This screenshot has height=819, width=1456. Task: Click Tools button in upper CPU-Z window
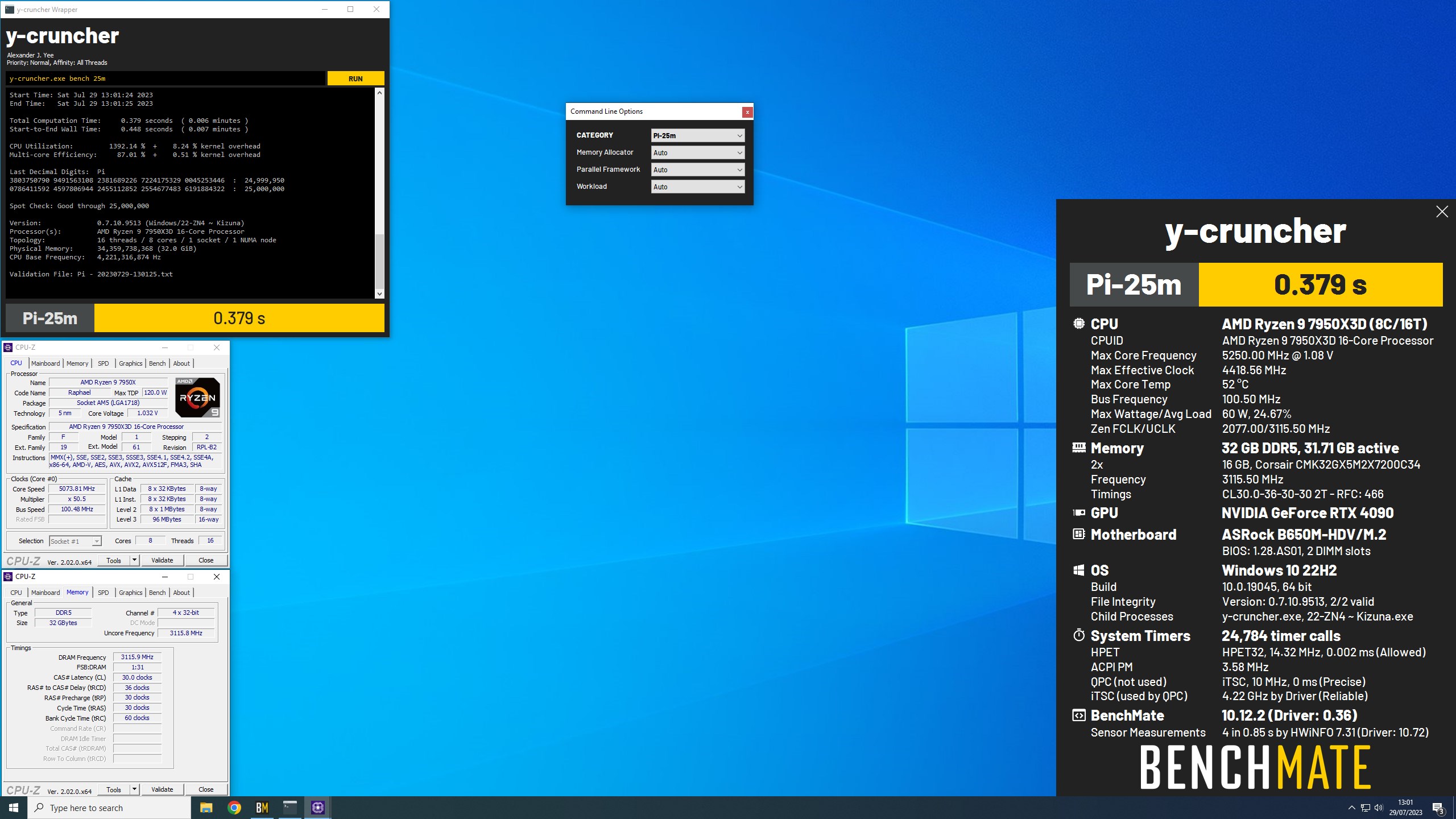point(114,560)
